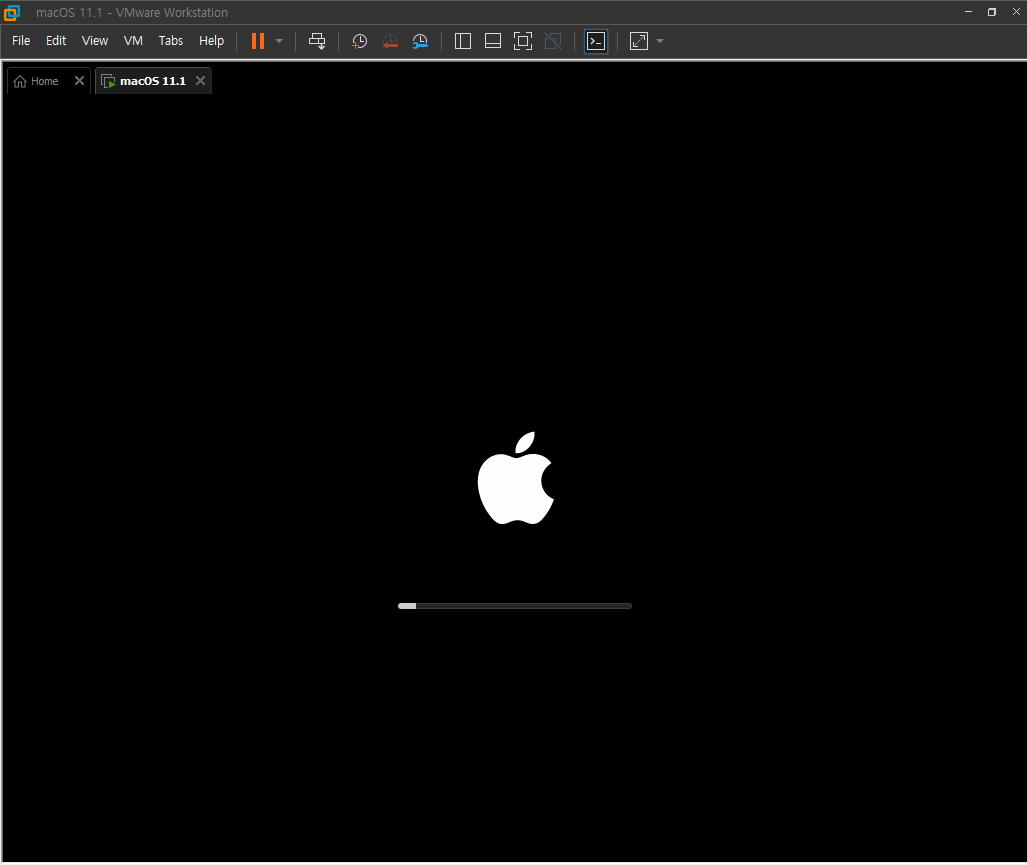Take a snapshot of the virtual machine
Screen dimensions: 1027x865
(359, 41)
